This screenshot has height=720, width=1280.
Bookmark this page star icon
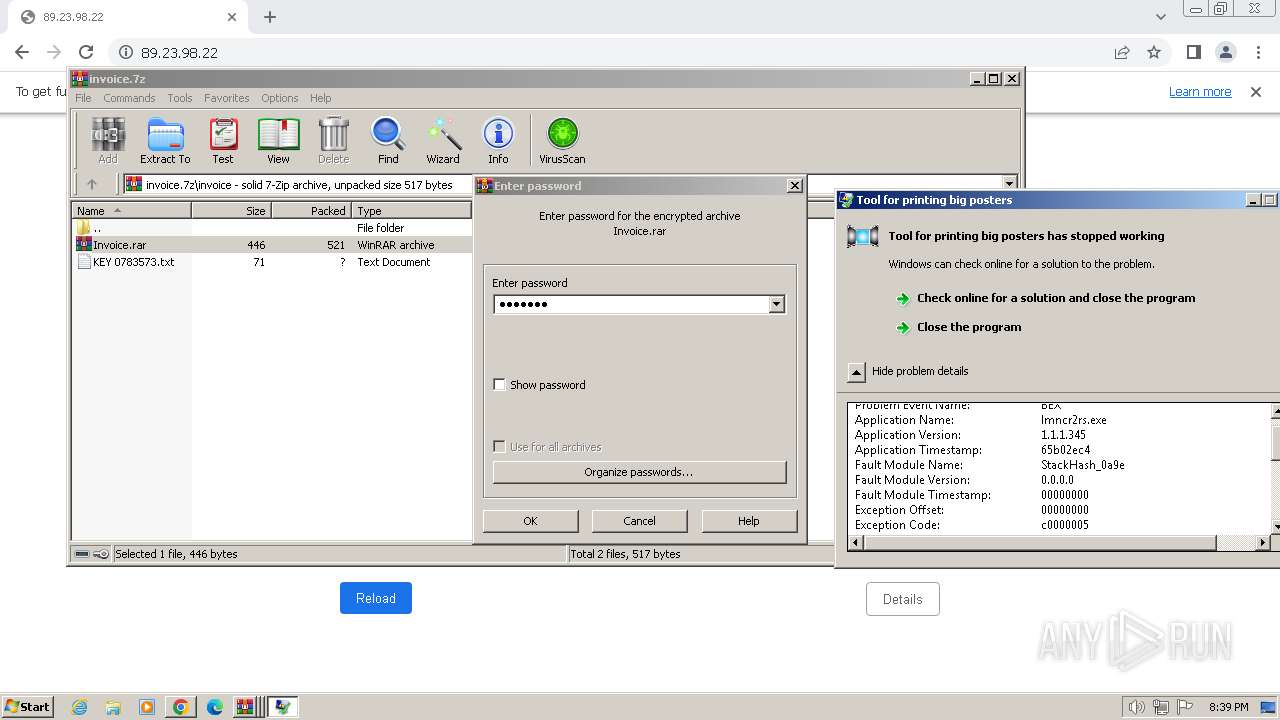coord(1154,52)
